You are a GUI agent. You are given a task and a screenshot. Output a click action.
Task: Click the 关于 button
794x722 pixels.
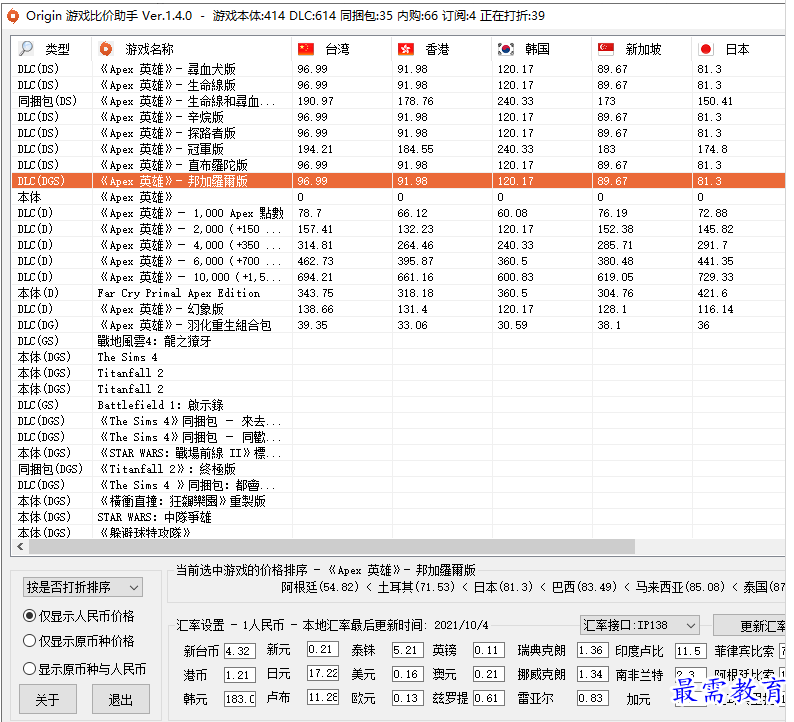[x=48, y=699]
